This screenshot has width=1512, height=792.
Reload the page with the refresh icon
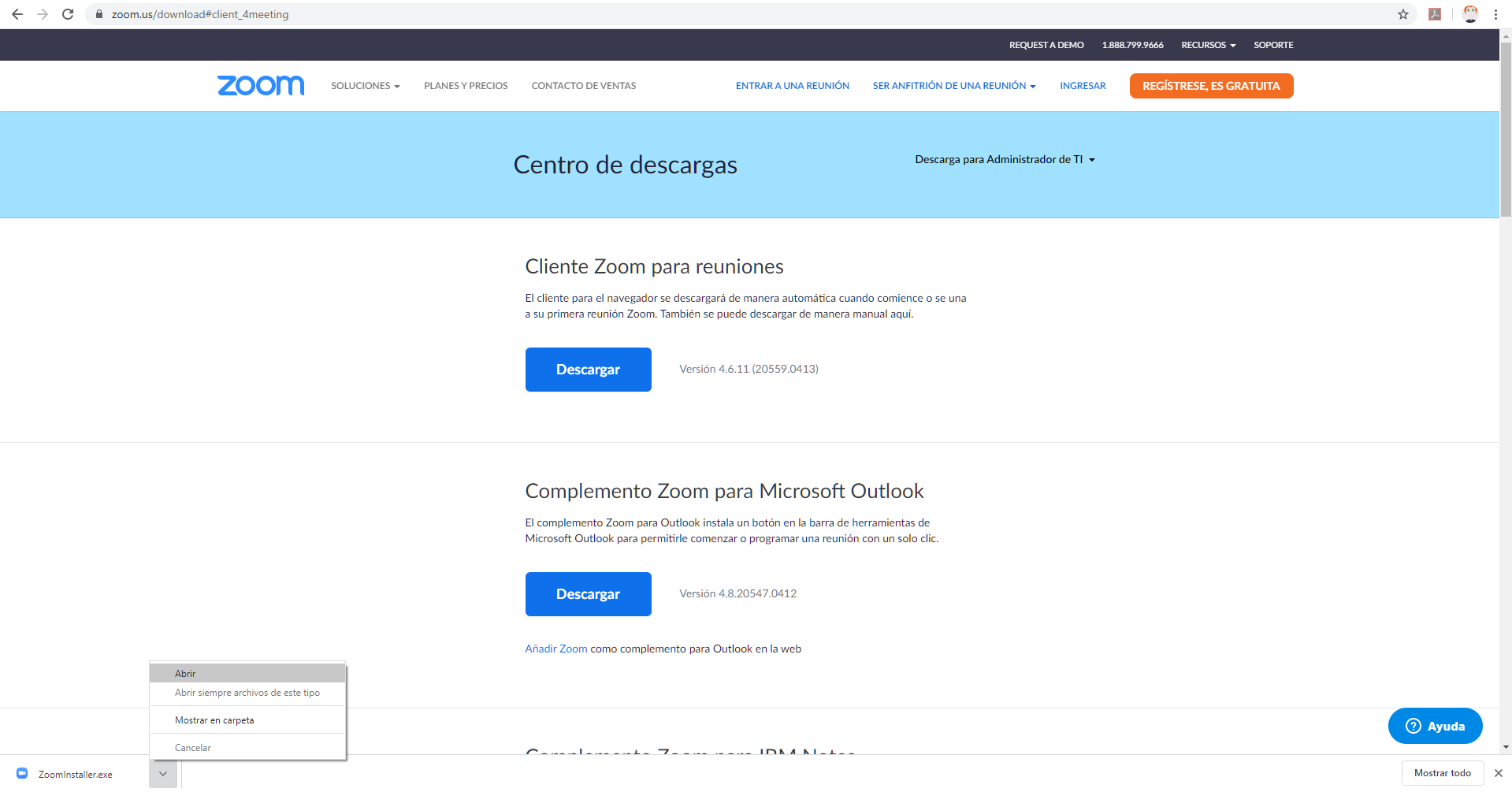click(x=68, y=14)
